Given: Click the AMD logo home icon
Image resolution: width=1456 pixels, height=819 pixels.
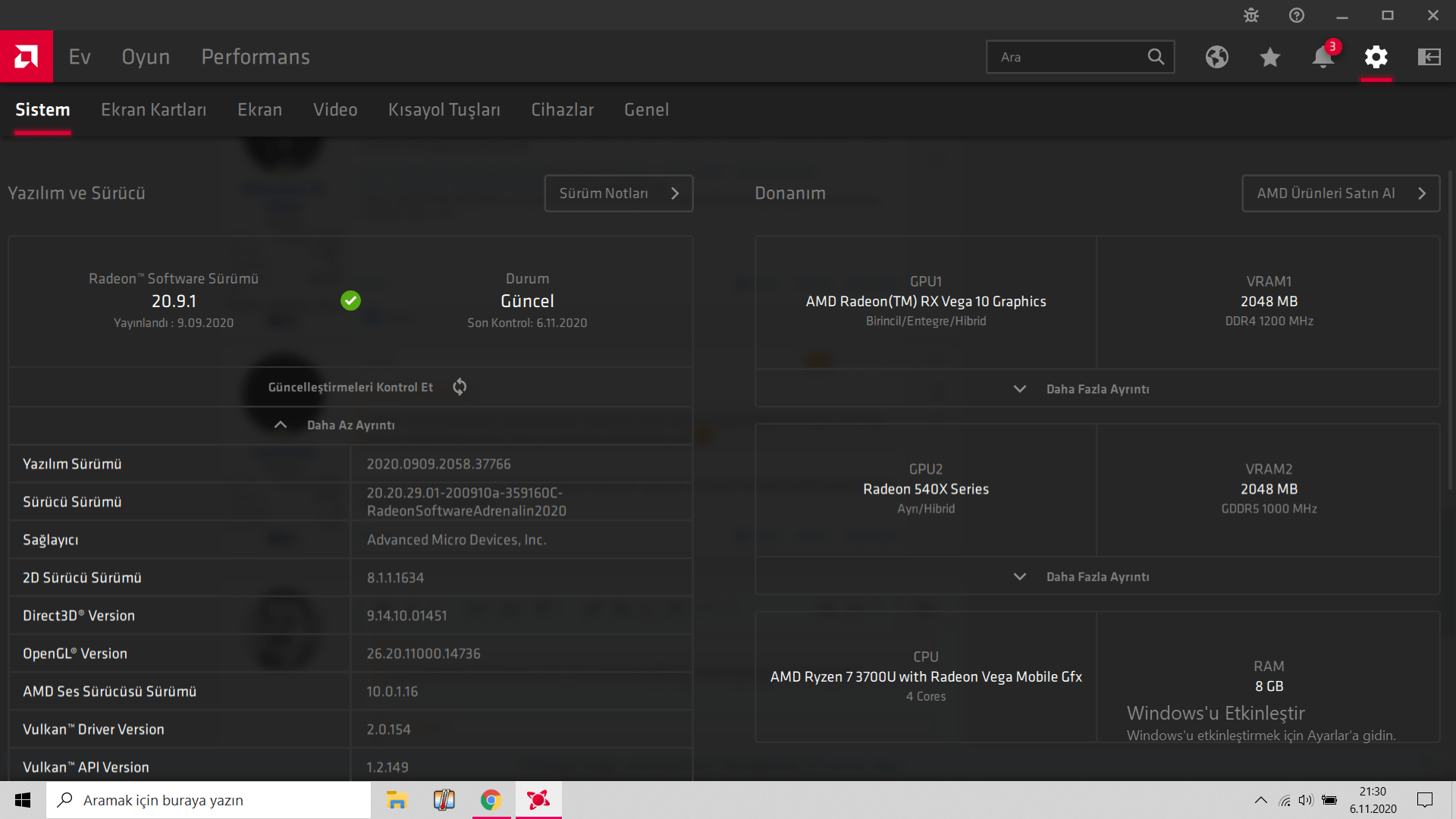Looking at the screenshot, I should pyautogui.click(x=27, y=56).
